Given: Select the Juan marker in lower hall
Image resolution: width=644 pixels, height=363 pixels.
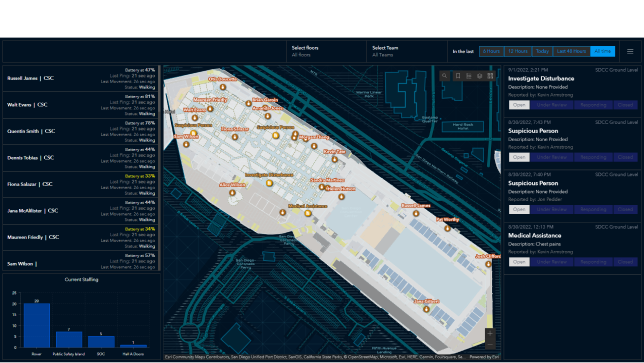Looking at the screenshot, I should point(426,309).
